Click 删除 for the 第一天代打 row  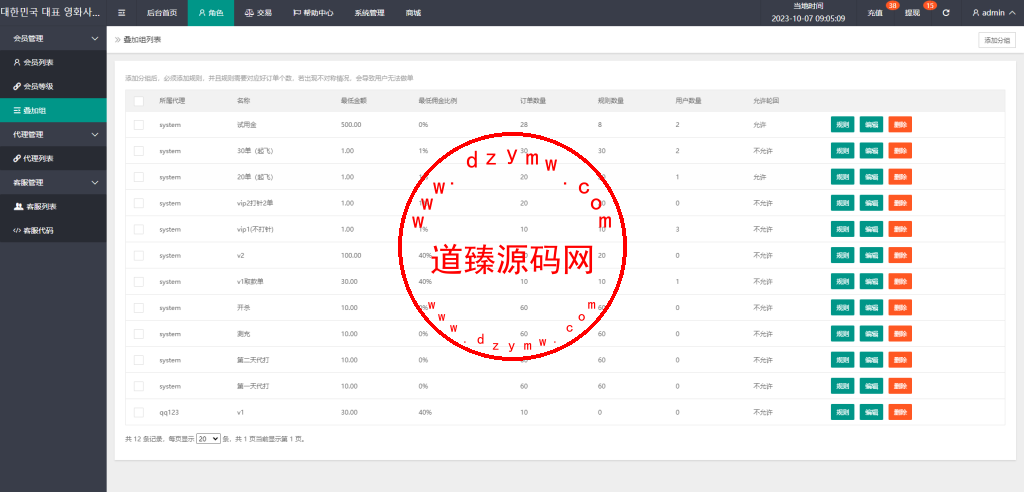[x=900, y=386]
